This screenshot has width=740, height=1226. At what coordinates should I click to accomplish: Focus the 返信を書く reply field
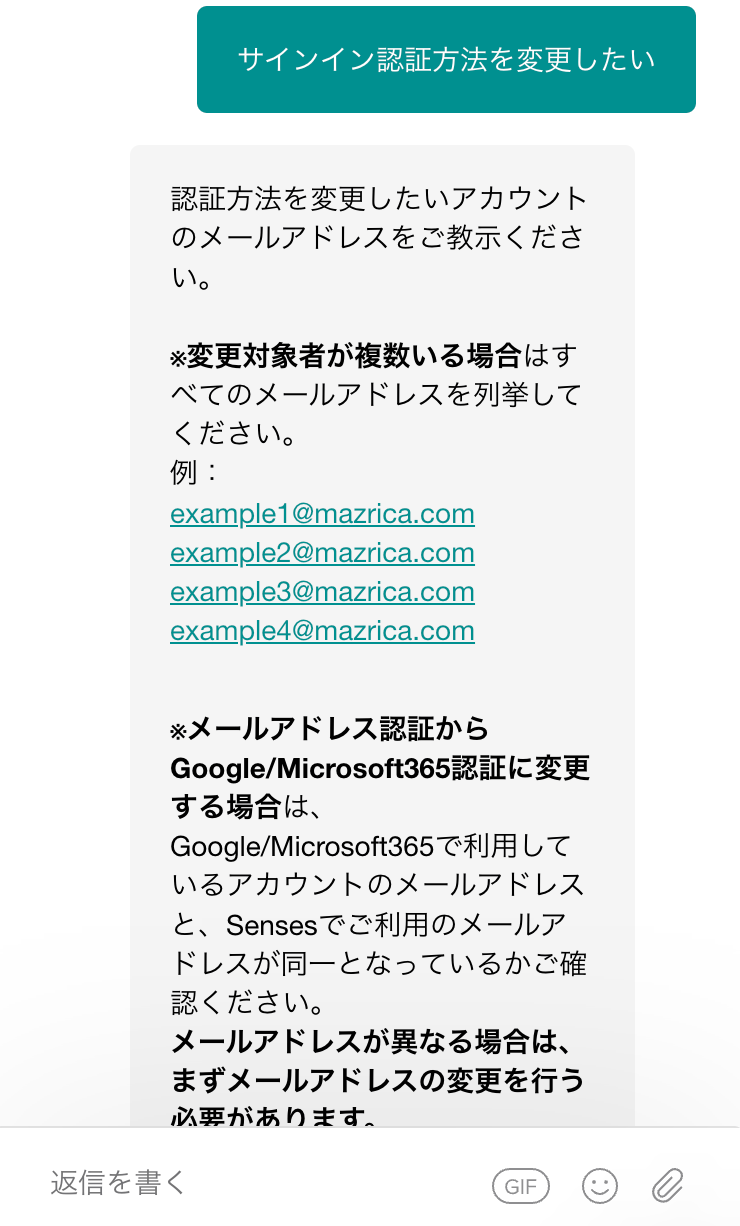[250, 1184]
